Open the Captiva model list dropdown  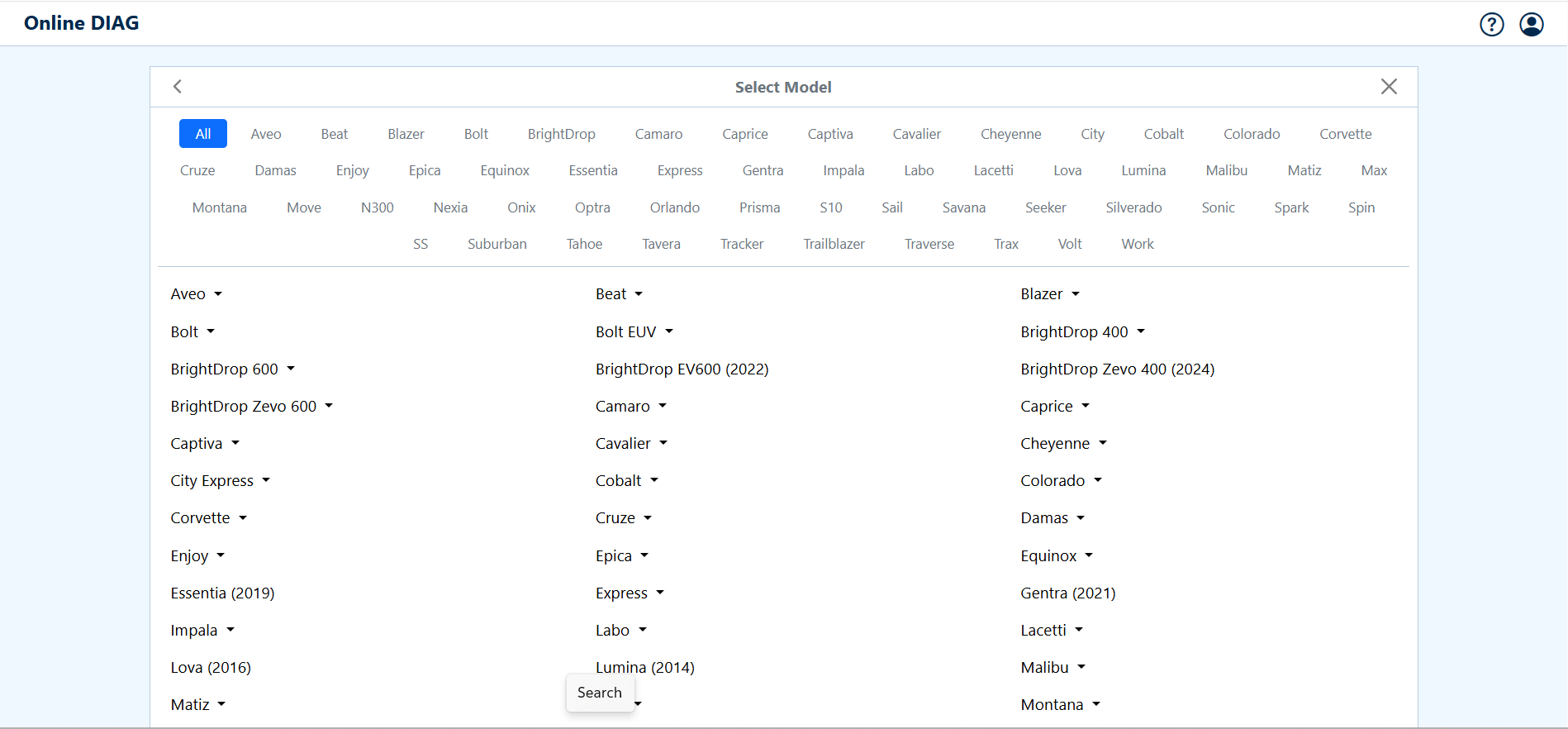tap(205, 443)
